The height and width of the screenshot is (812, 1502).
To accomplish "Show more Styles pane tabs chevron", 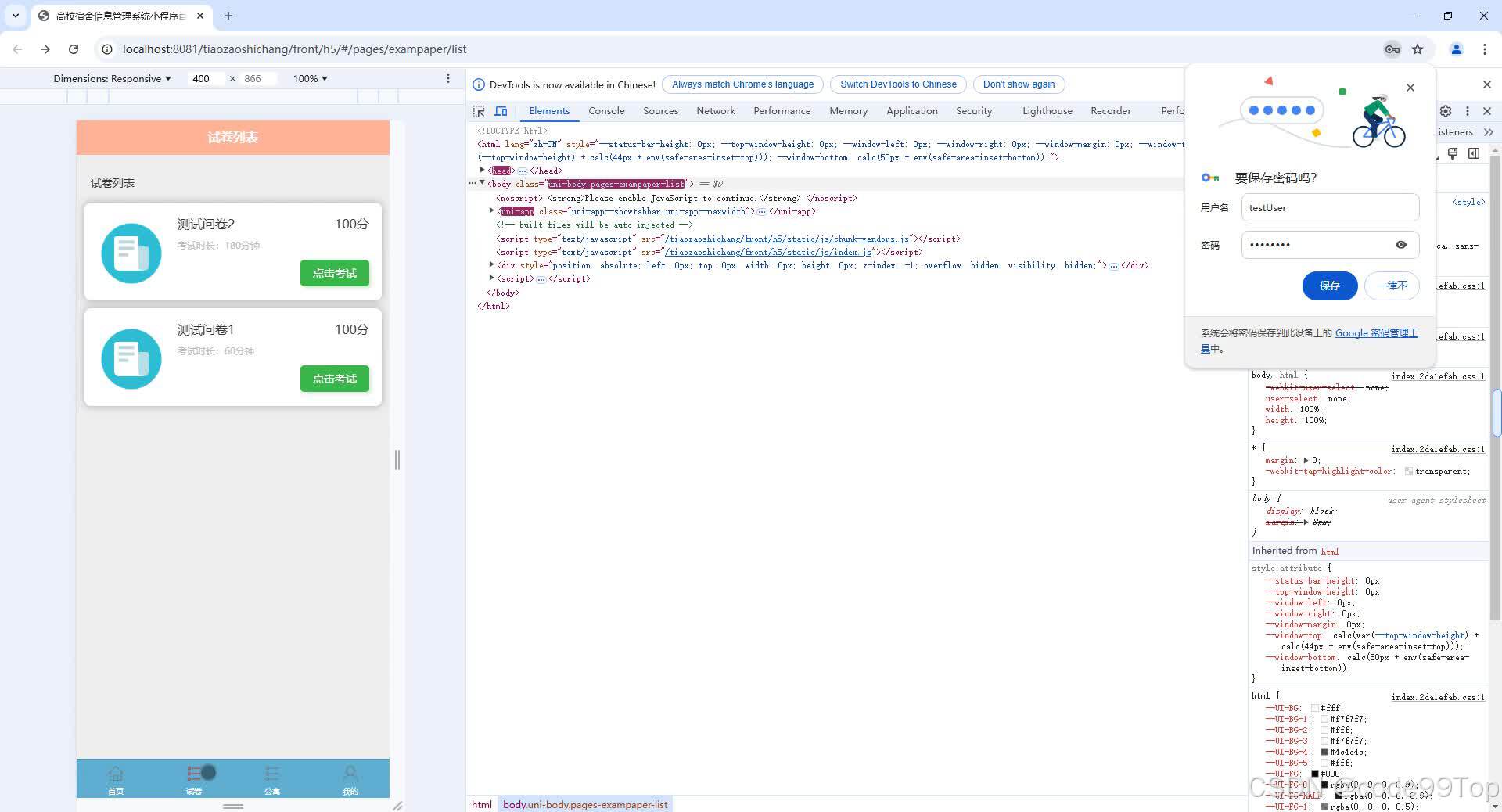I will [1488, 132].
